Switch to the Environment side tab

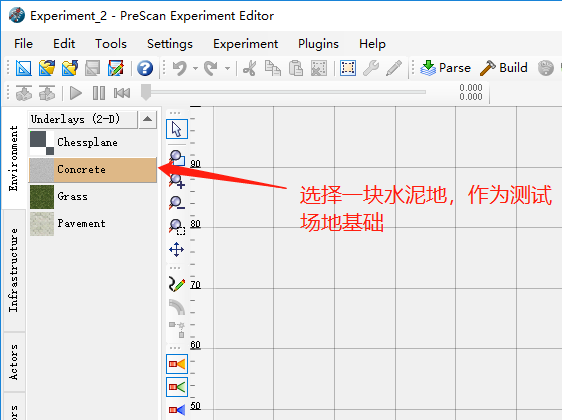(x=14, y=158)
